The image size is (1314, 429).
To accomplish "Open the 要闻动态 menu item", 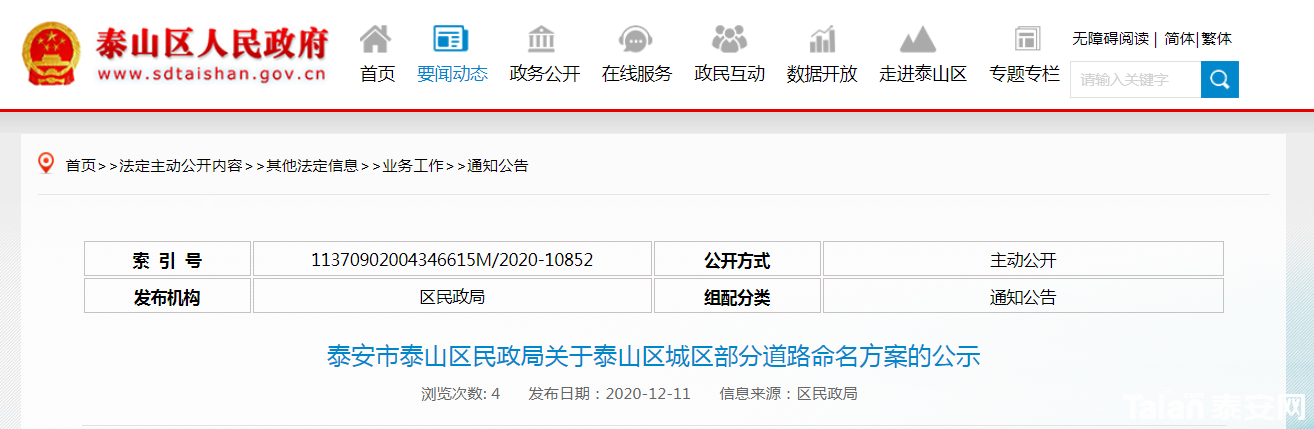I will (x=452, y=74).
